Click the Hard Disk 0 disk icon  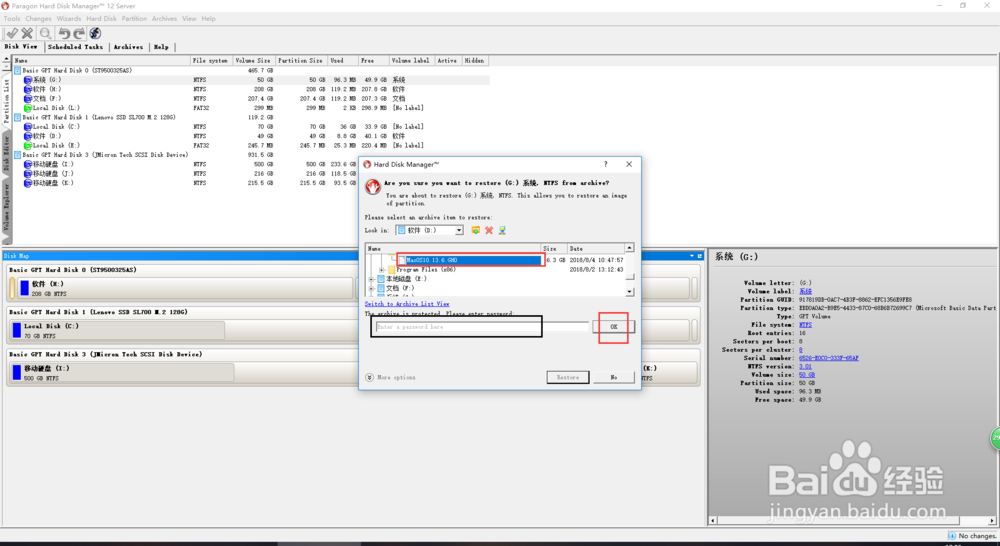coord(18,71)
